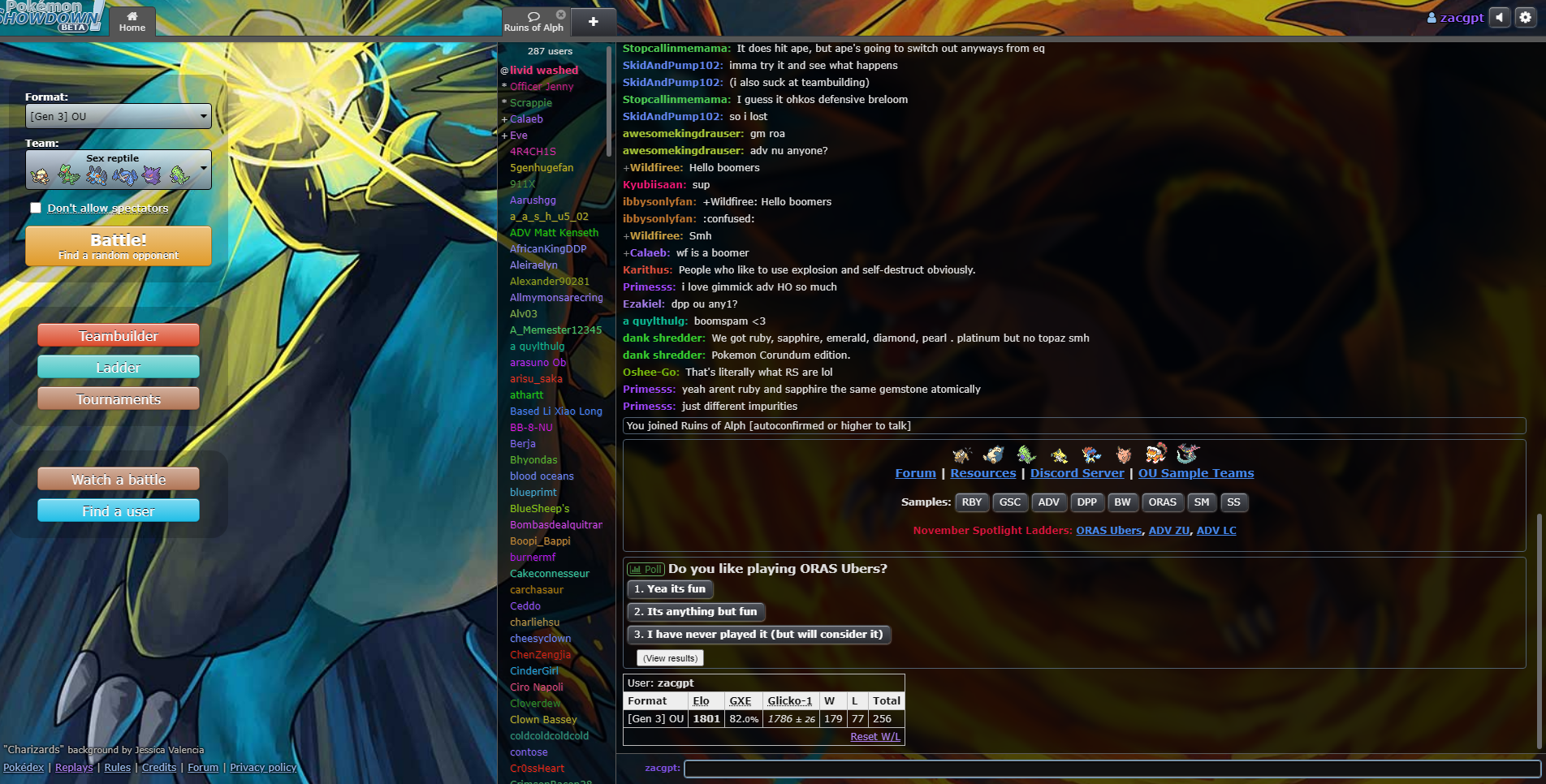This screenshot has height=784, width=1546.
Task: Click the zacgpt user icon at top right
Action: click(x=1432, y=18)
